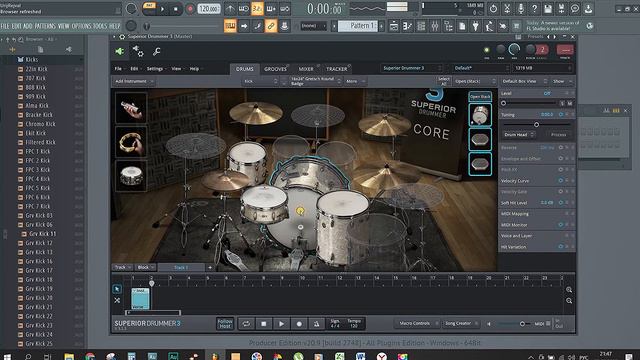Click the Select All button
This screenshot has height=360, width=640.
443,81
